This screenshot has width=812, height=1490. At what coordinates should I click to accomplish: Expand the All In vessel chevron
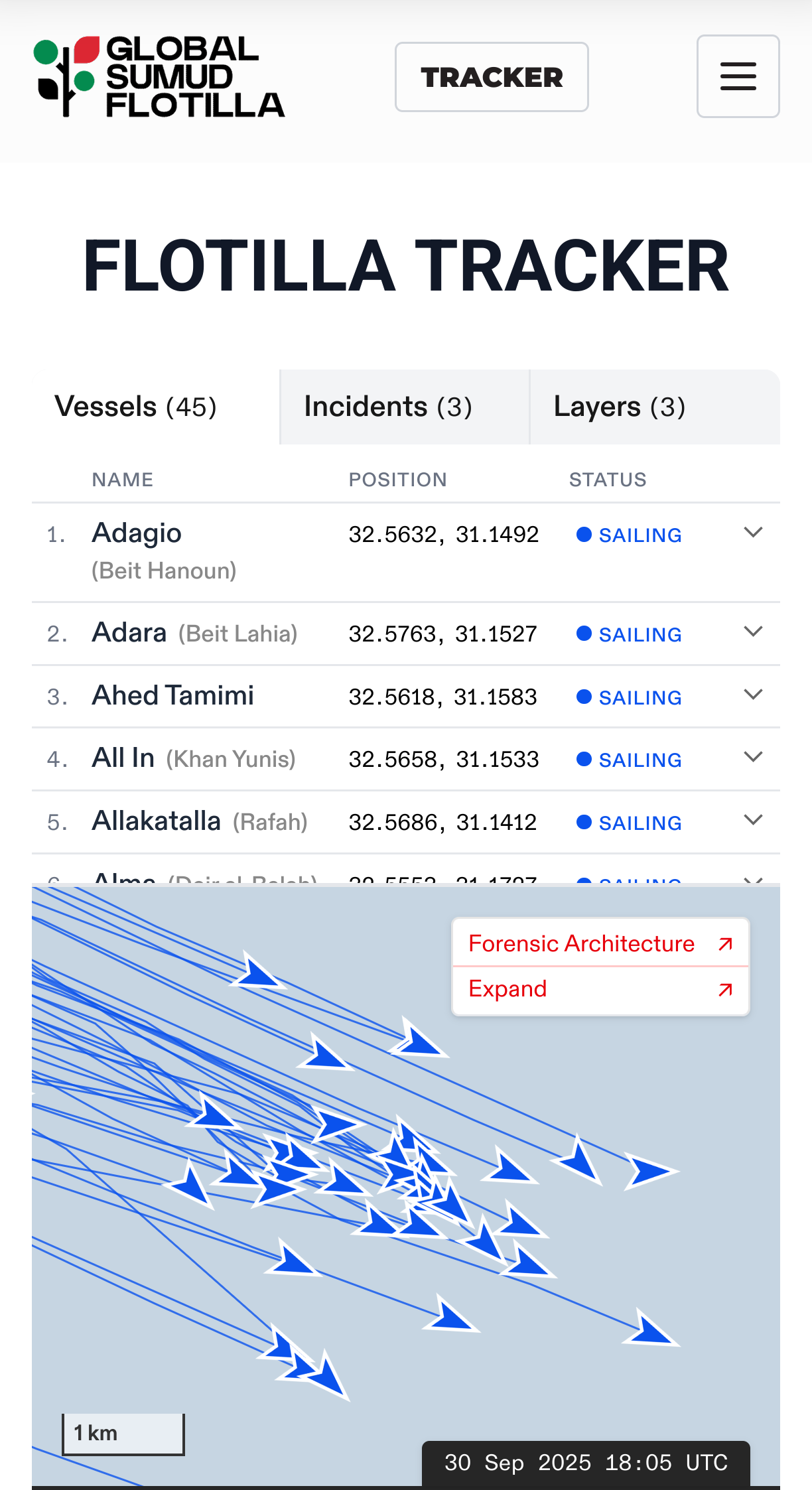pyautogui.click(x=753, y=758)
